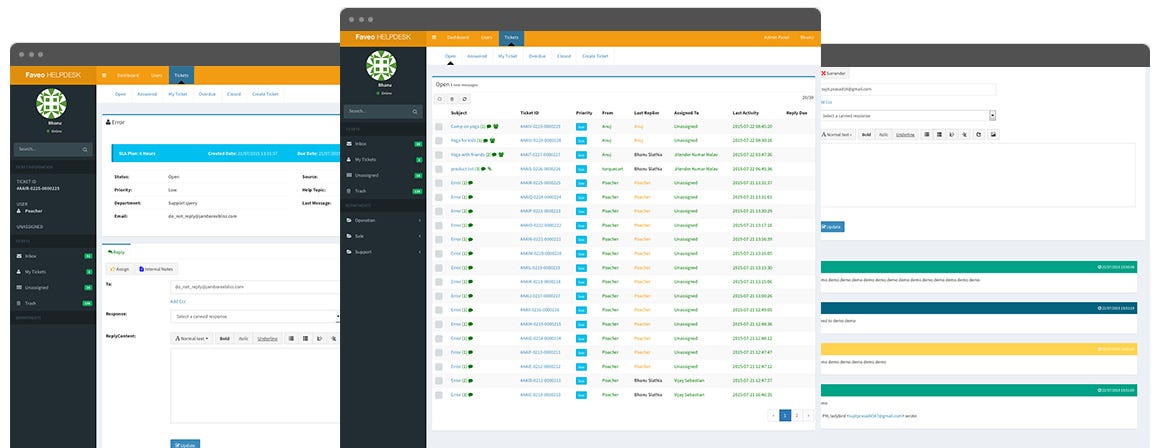1160x448 pixels.
Task: Click the search magnifier icon in center sidebar
Action: 415,111
